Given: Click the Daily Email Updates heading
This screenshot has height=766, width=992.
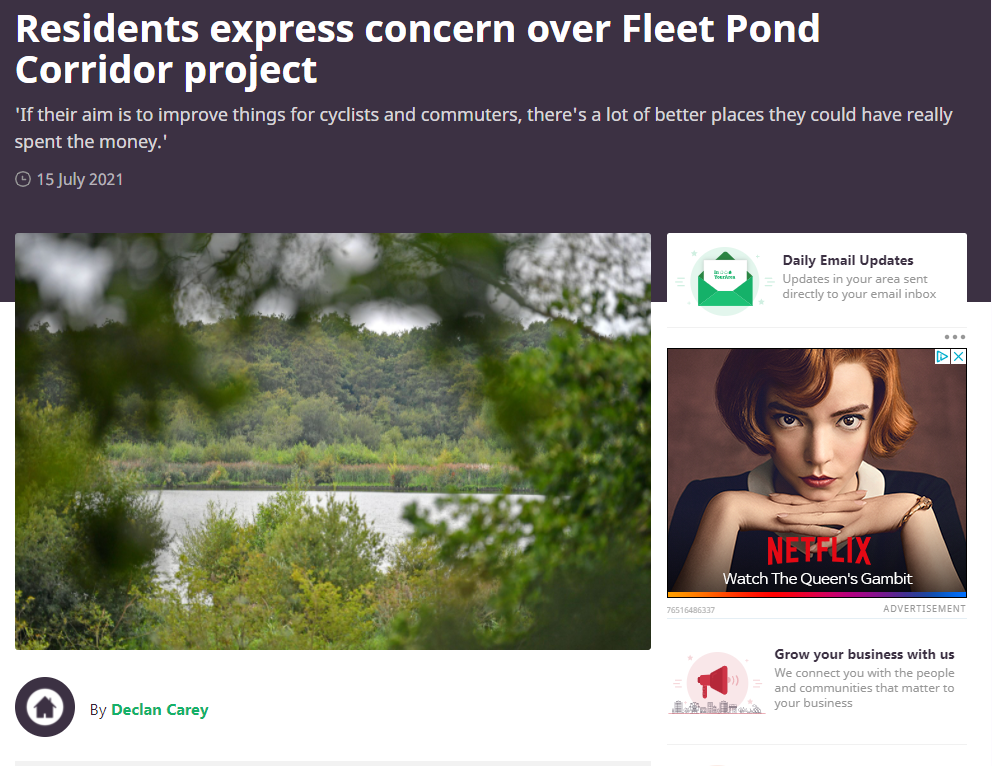Looking at the screenshot, I should 848,260.
